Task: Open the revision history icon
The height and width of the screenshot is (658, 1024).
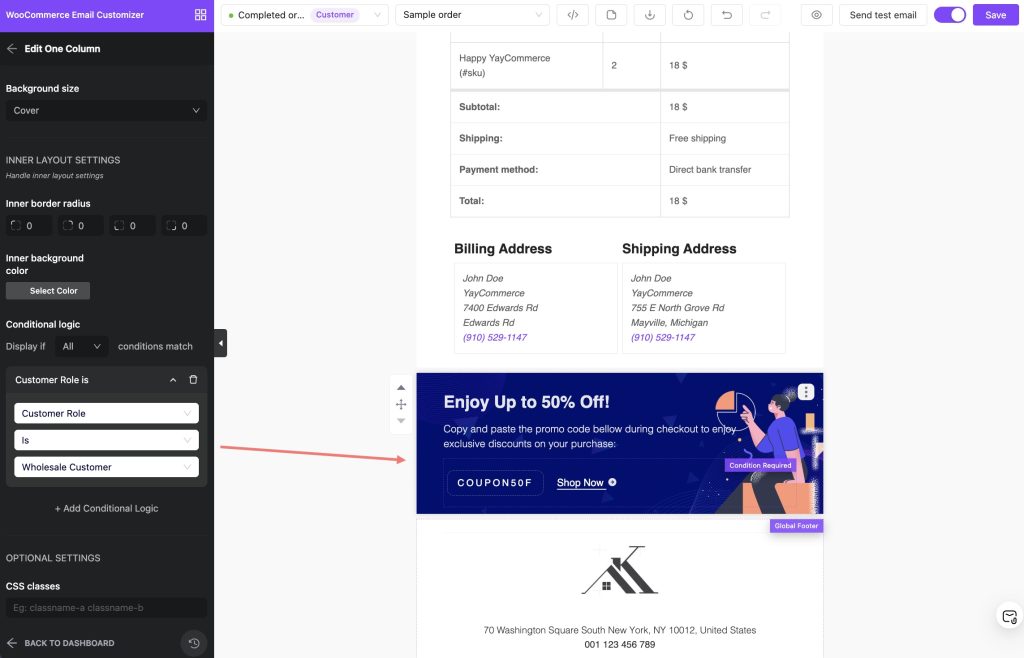Action: tap(194, 643)
